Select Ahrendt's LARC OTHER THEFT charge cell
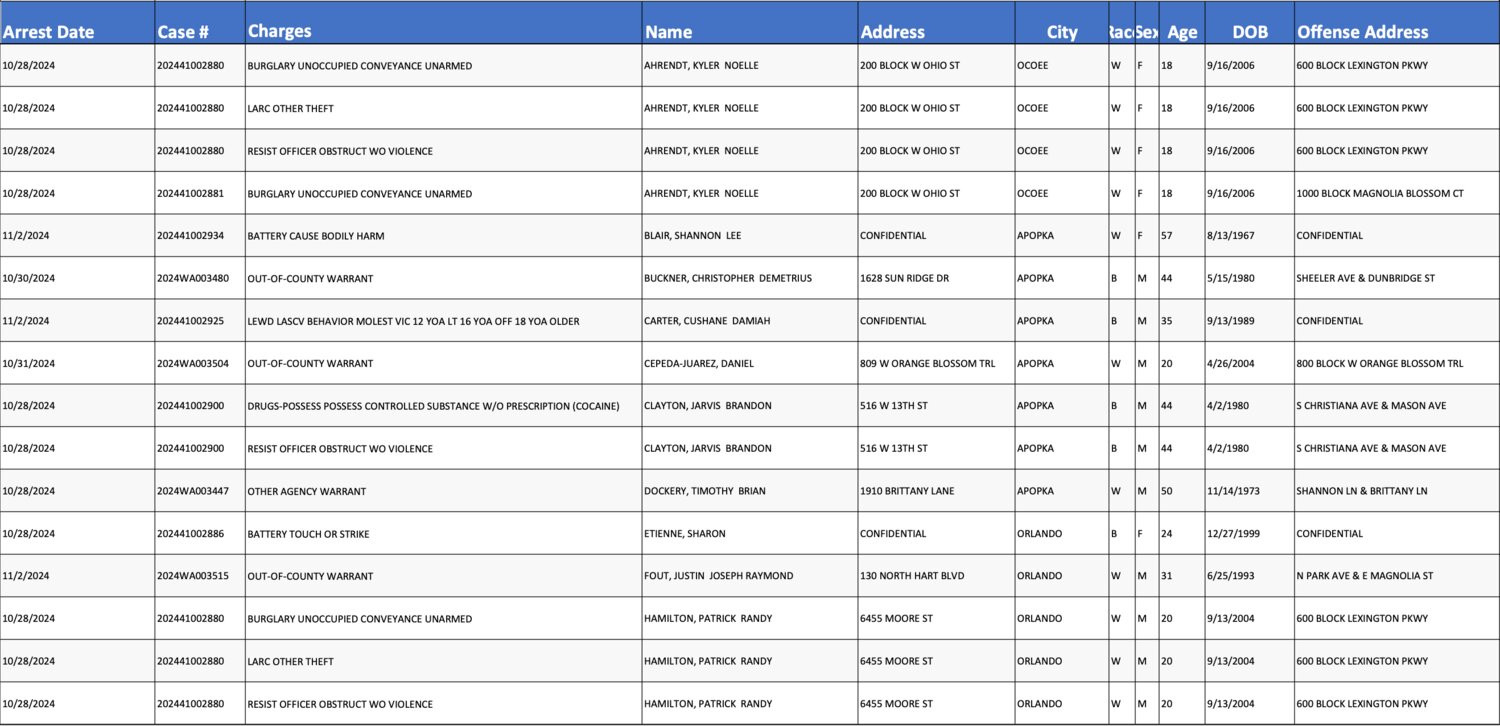Screen dimensions: 1500x726 coord(444,108)
